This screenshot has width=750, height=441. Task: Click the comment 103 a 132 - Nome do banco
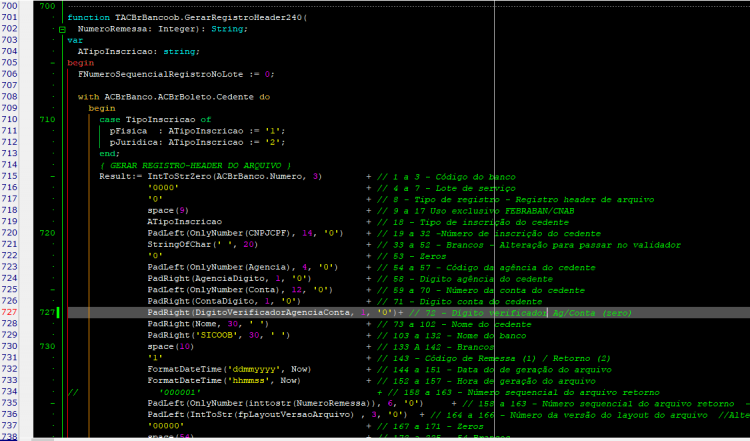coord(452,337)
